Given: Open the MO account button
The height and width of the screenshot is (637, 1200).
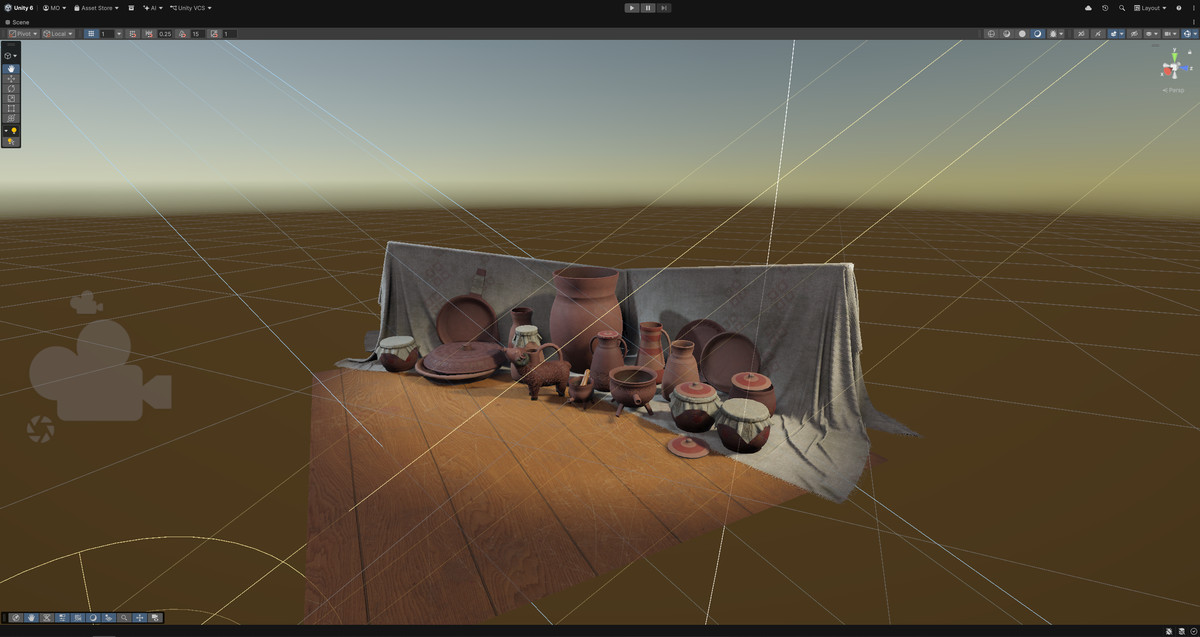Looking at the screenshot, I should [54, 8].
